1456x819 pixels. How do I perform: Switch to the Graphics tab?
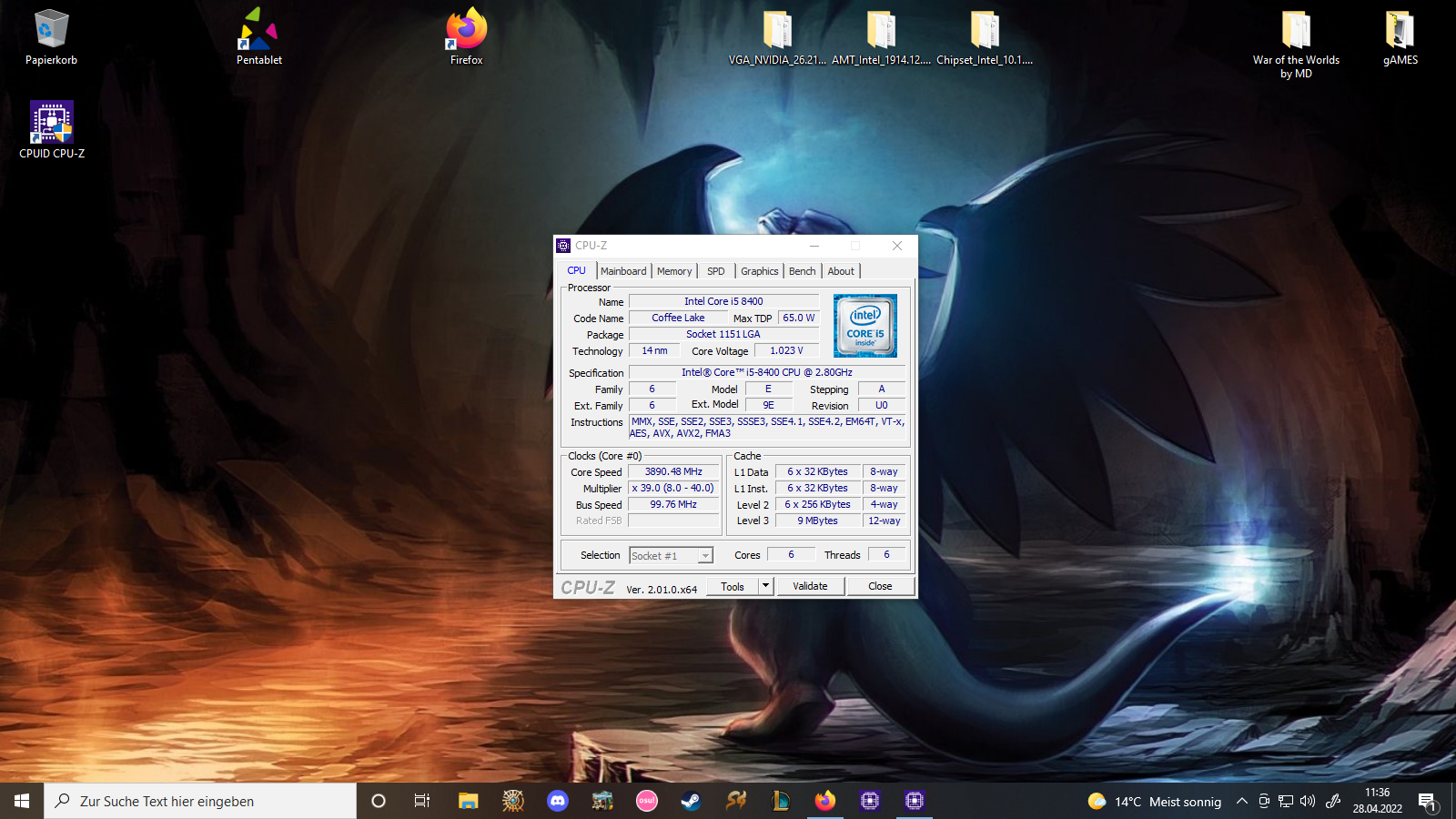click(x=760, y=271)
